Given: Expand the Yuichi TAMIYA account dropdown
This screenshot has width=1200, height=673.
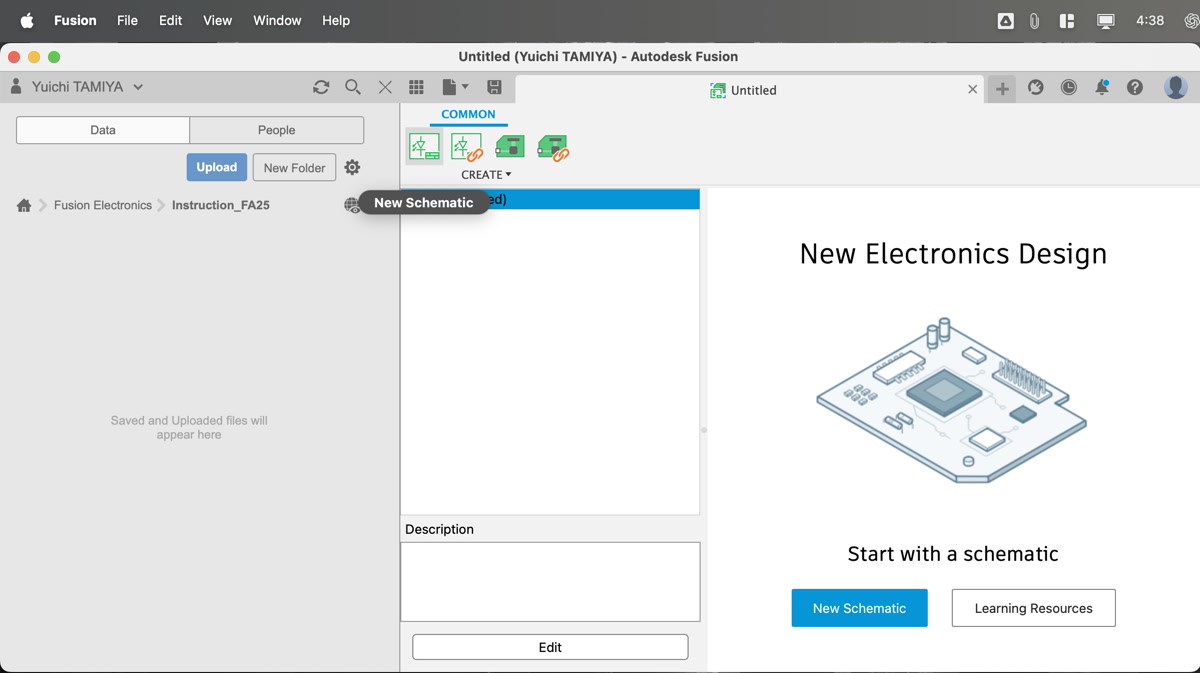Looking at the screenshot, I should [138, 87].
